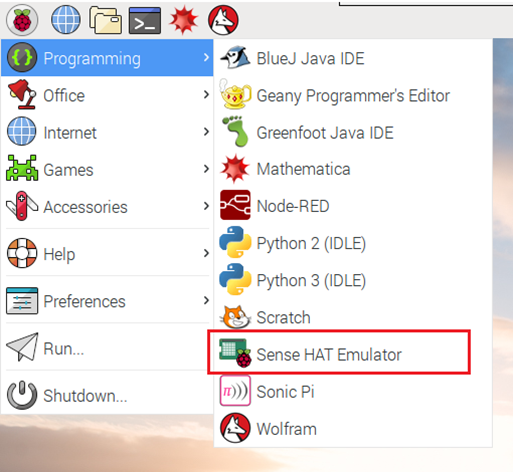
Task: Launch the web browser globe icon in taskbar
Action: tap(65, 20)
